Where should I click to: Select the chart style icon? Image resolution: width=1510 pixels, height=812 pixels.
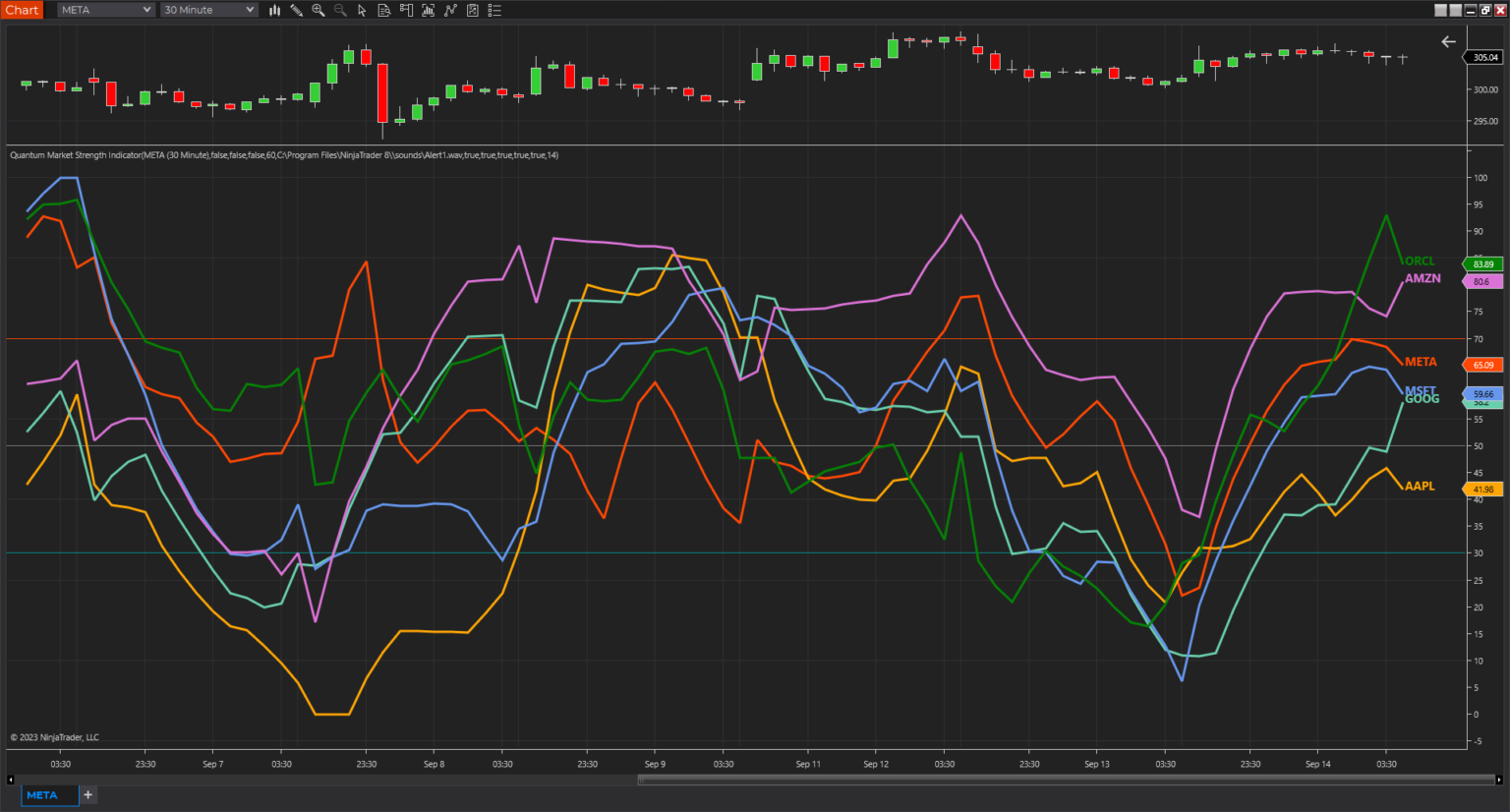274,10
